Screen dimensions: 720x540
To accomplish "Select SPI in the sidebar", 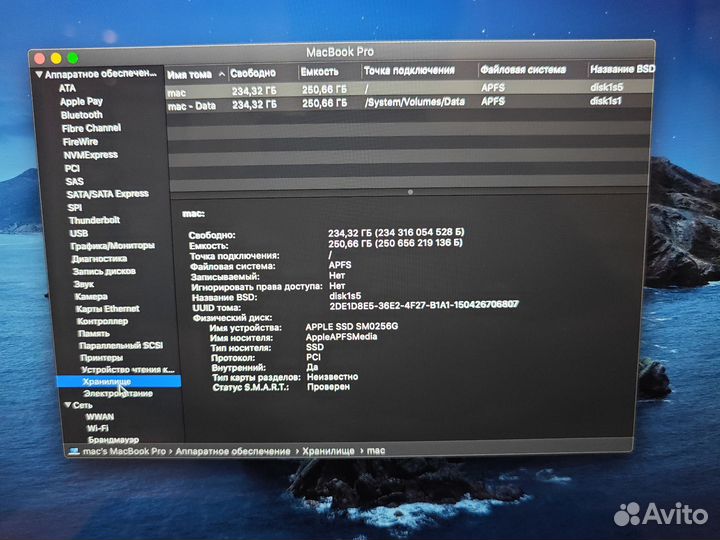I will tap(74, 207).
